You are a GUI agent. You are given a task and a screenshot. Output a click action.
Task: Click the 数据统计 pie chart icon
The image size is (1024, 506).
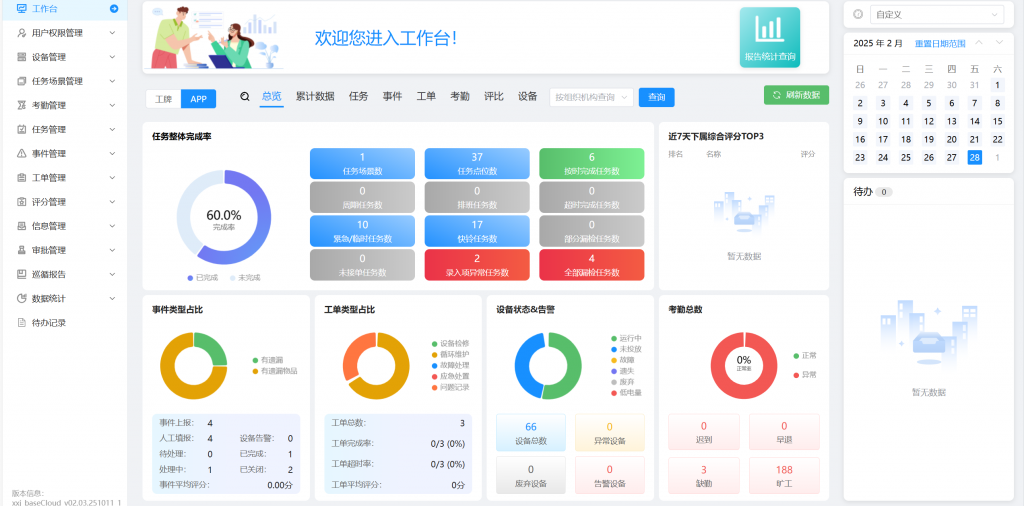(x=22, y=298)
